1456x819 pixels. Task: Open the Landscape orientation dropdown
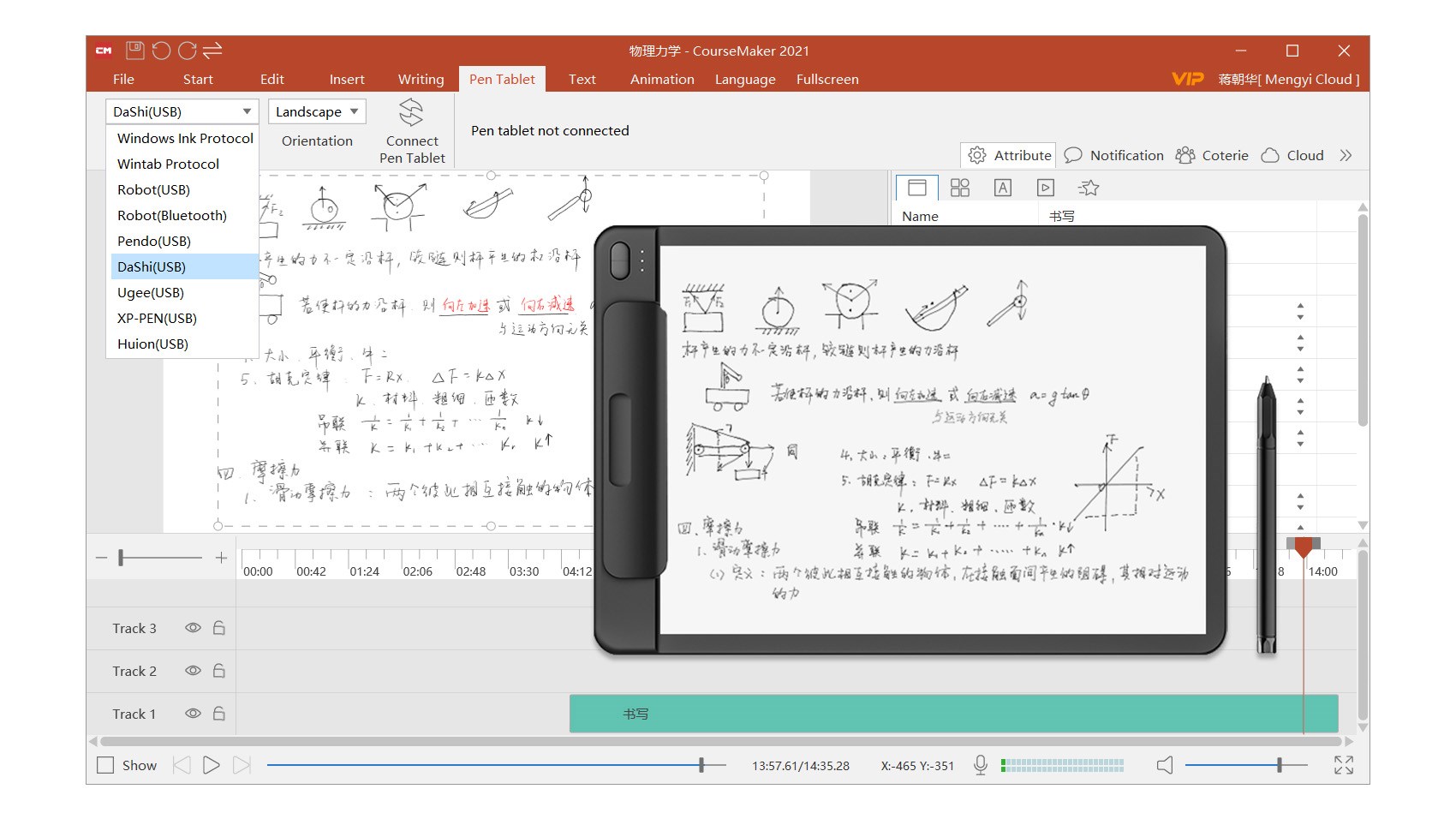click(317, 111)
